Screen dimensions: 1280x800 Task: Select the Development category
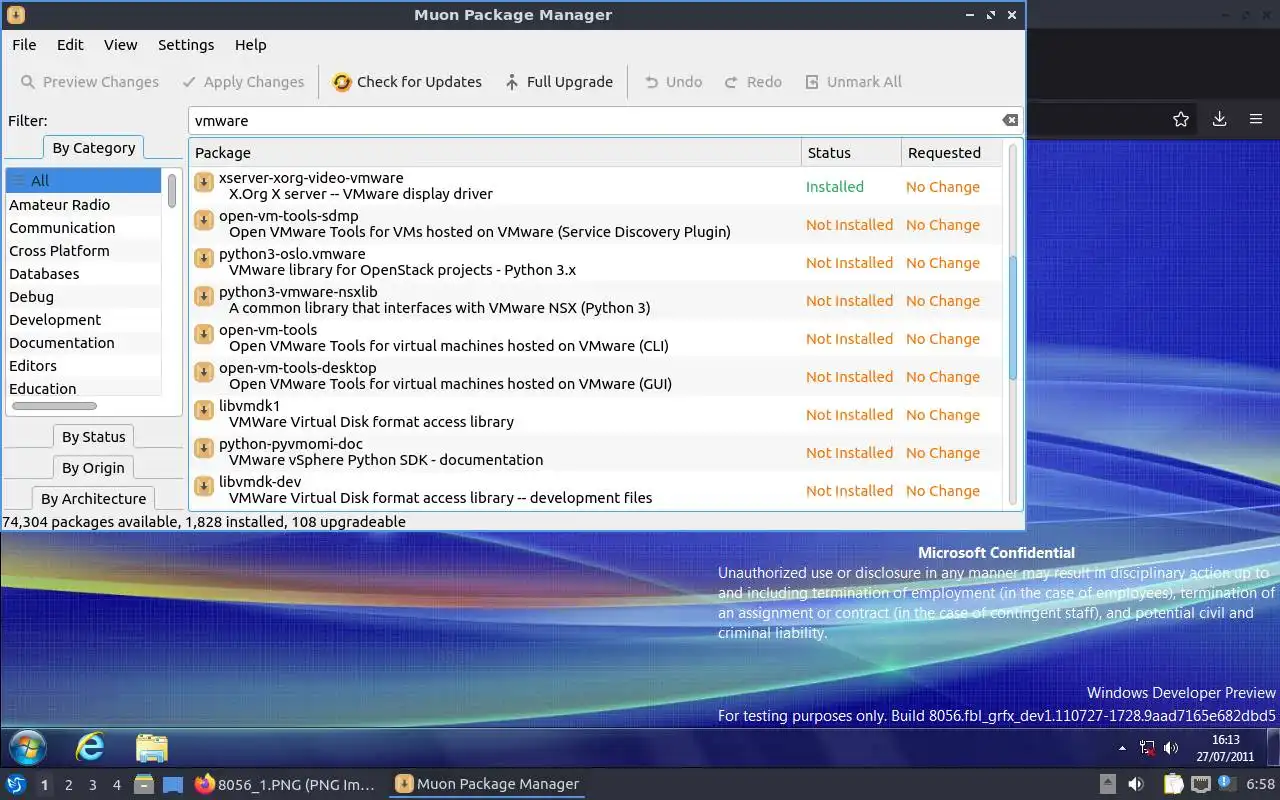coord(83,320)
